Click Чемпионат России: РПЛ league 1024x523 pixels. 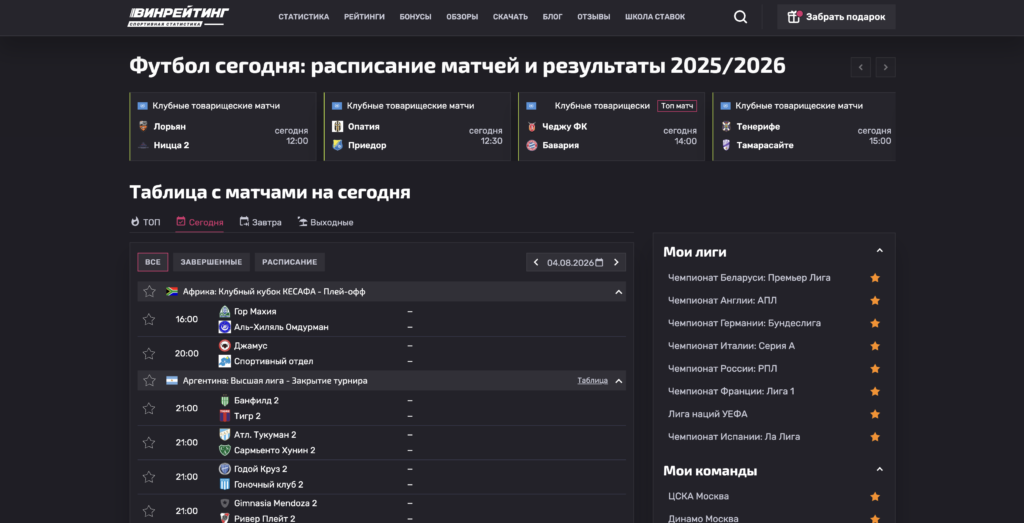(x=722, y=369)
